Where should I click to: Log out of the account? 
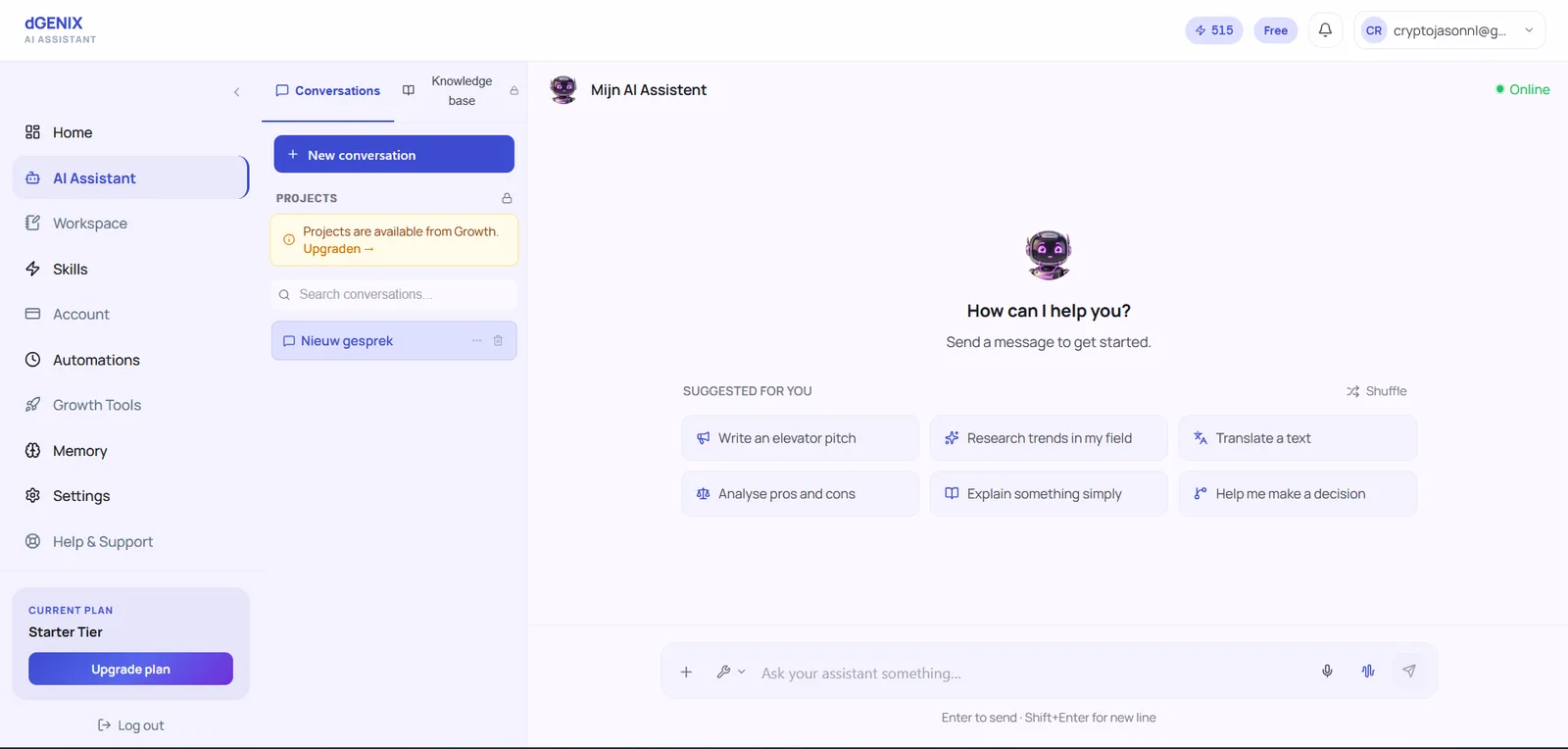point(130,725)
